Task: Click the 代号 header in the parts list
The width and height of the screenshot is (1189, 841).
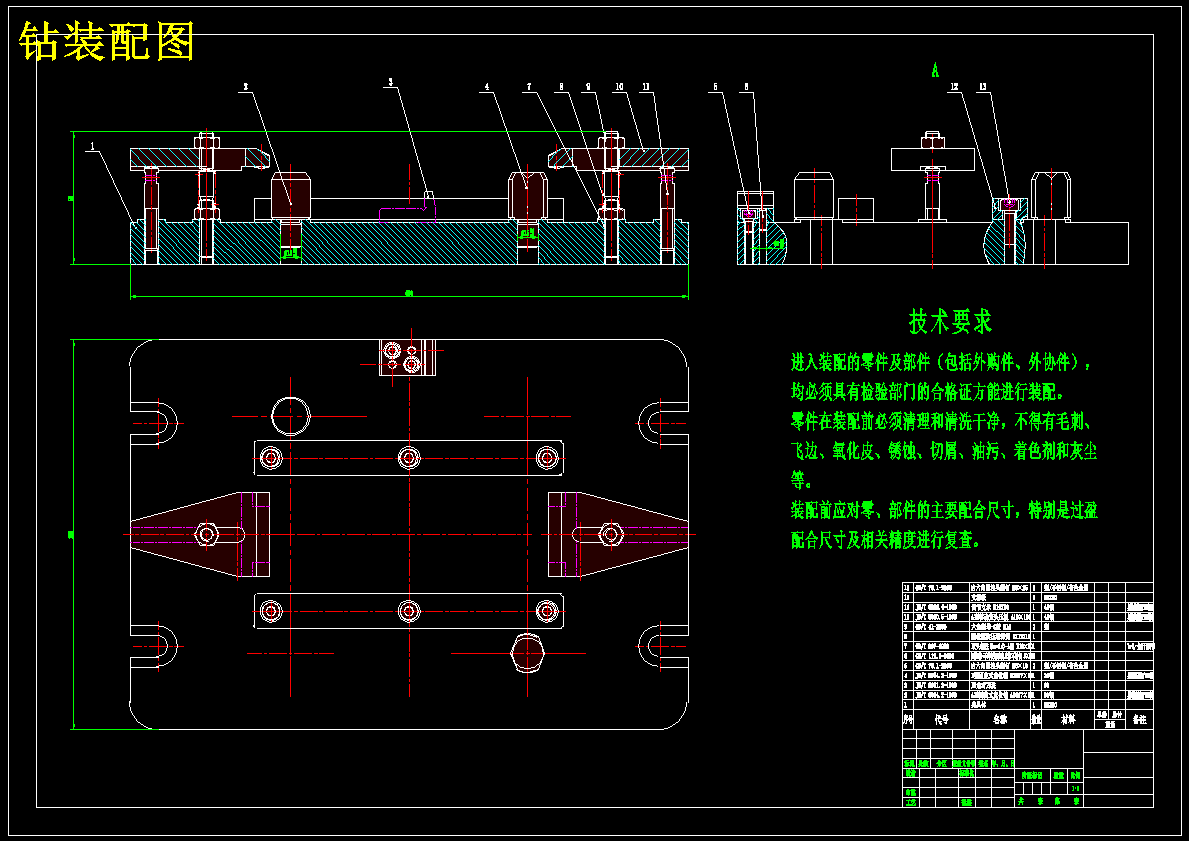Action: point(941,720)
